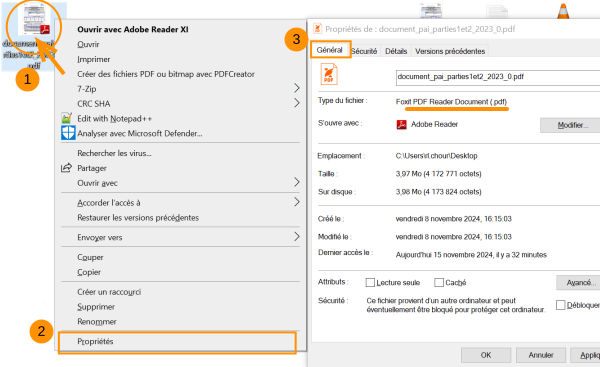Click the Adobe Reader icon beside S'ouvre avec

(x=401, y=124)
